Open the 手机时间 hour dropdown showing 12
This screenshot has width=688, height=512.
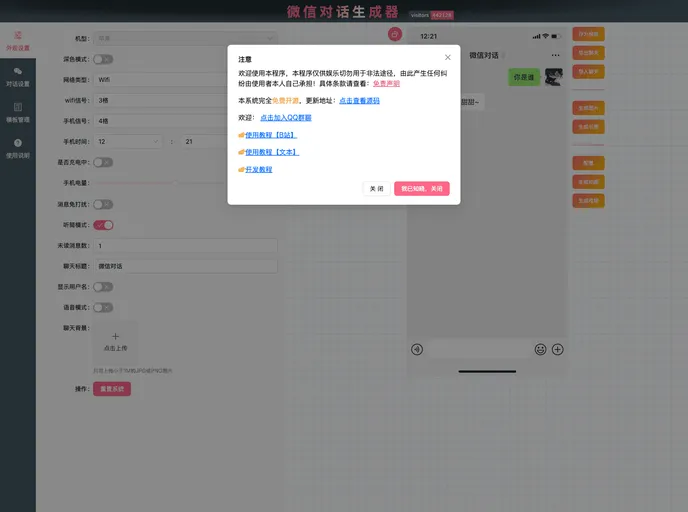(128, 142)
